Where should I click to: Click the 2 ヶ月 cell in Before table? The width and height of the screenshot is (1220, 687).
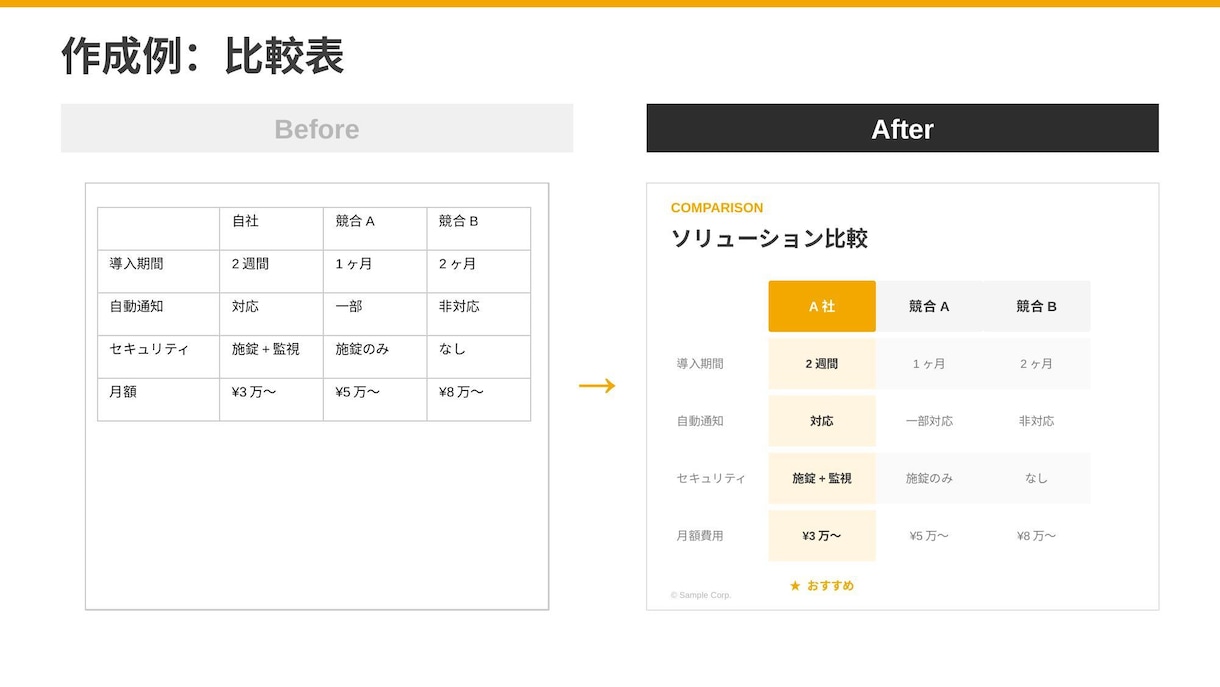point(479,272)
